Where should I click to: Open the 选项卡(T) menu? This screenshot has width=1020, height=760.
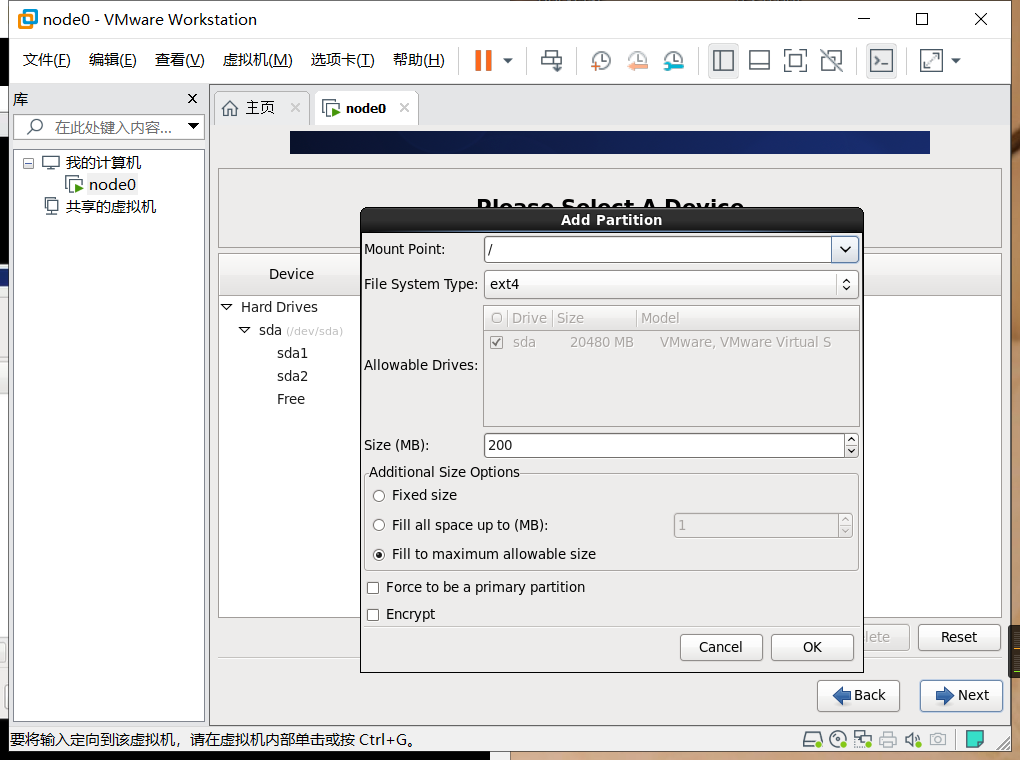pyautogui.click(x=342, y=60)
